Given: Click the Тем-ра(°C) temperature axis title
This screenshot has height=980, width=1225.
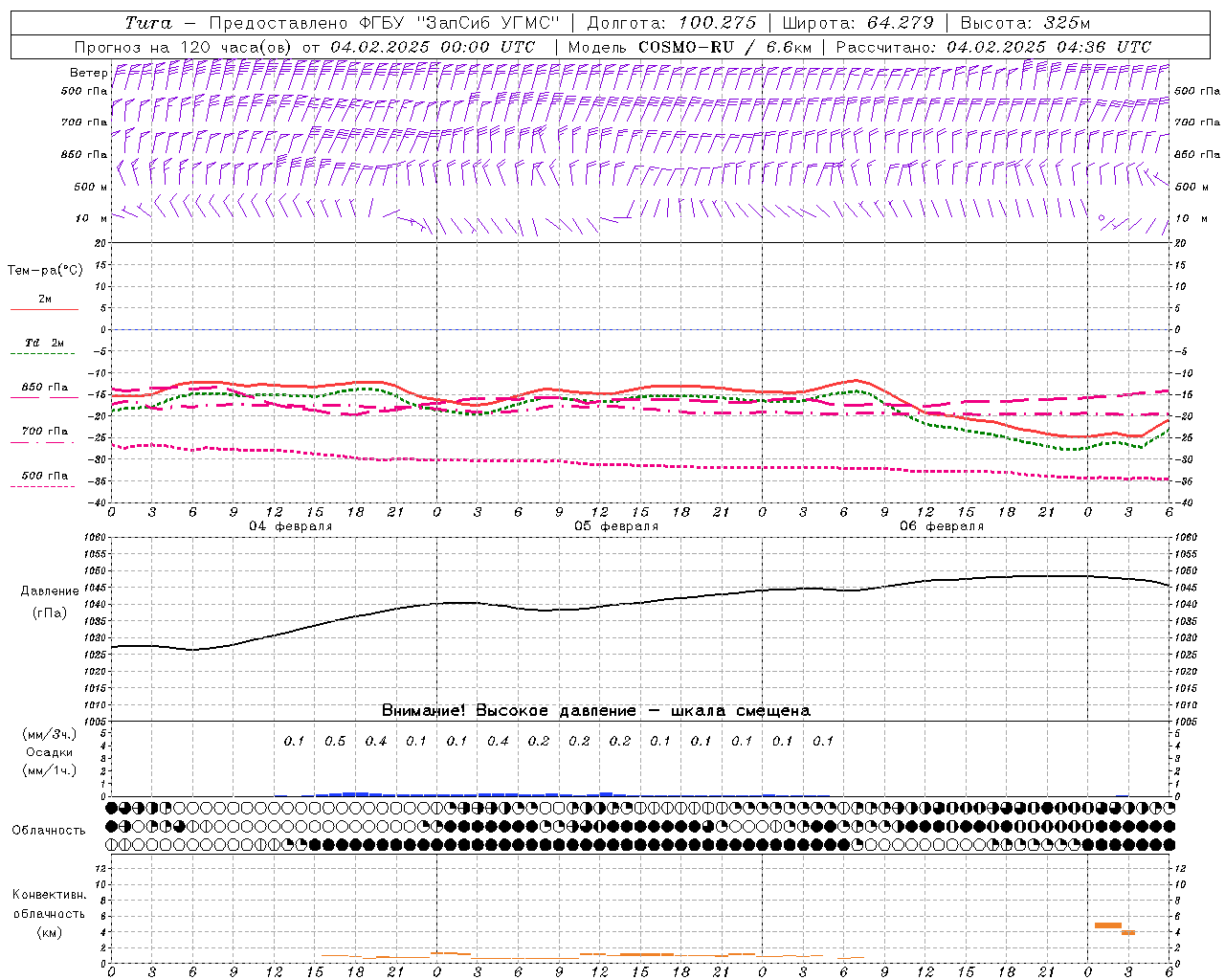Looking at the screenshot, I should (x=45, y=271).
